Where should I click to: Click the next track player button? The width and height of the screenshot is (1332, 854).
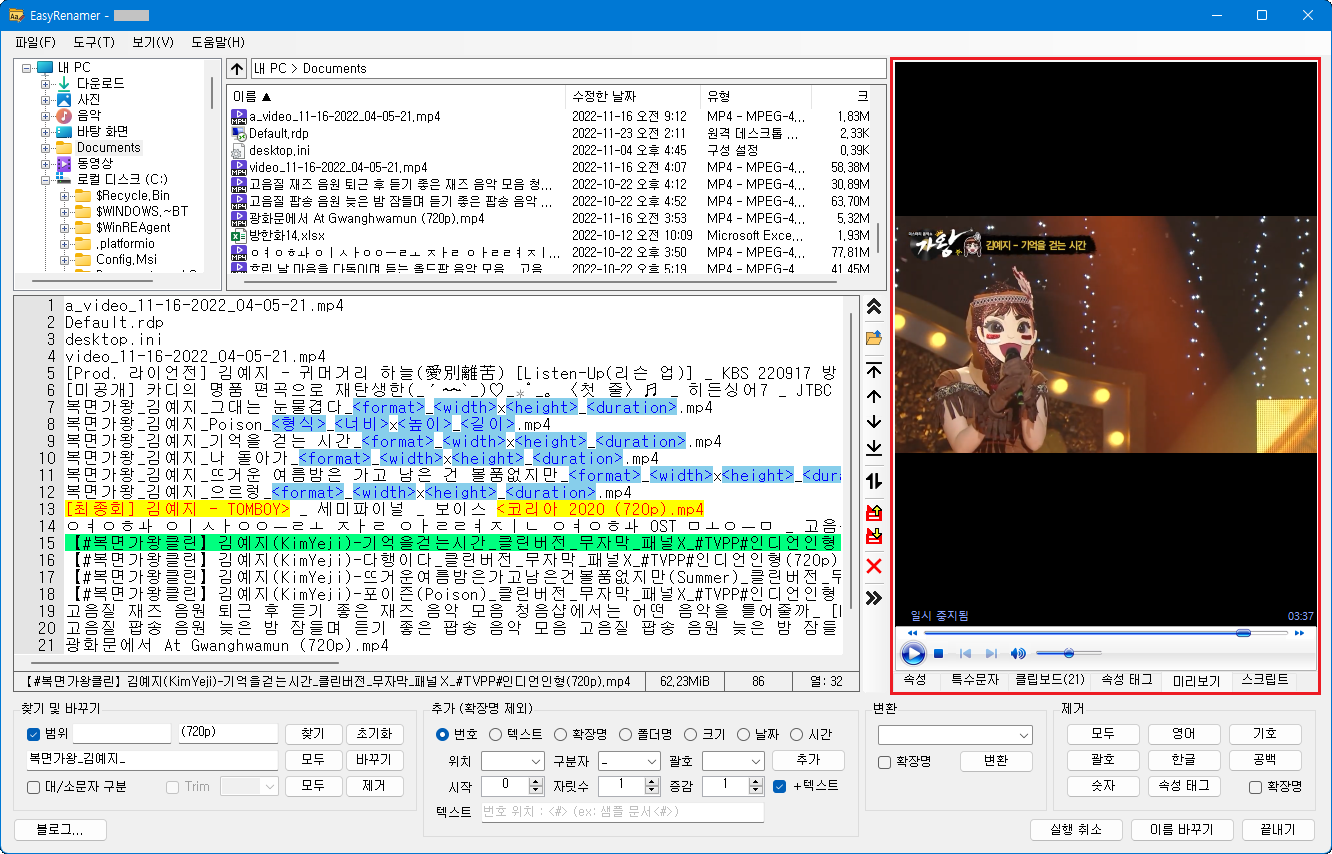[991, 654]
